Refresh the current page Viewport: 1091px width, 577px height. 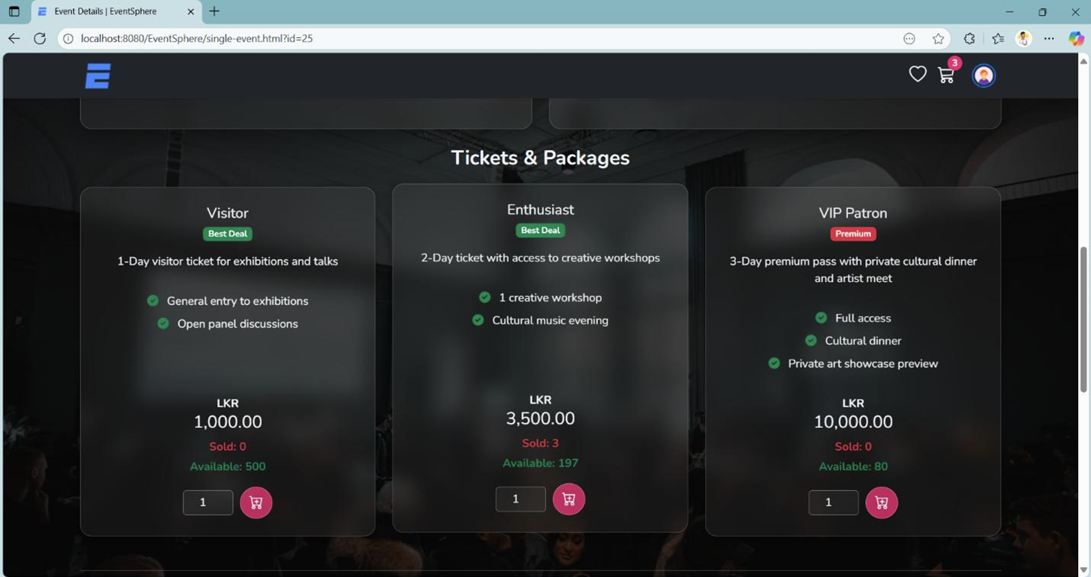point(40,39)
